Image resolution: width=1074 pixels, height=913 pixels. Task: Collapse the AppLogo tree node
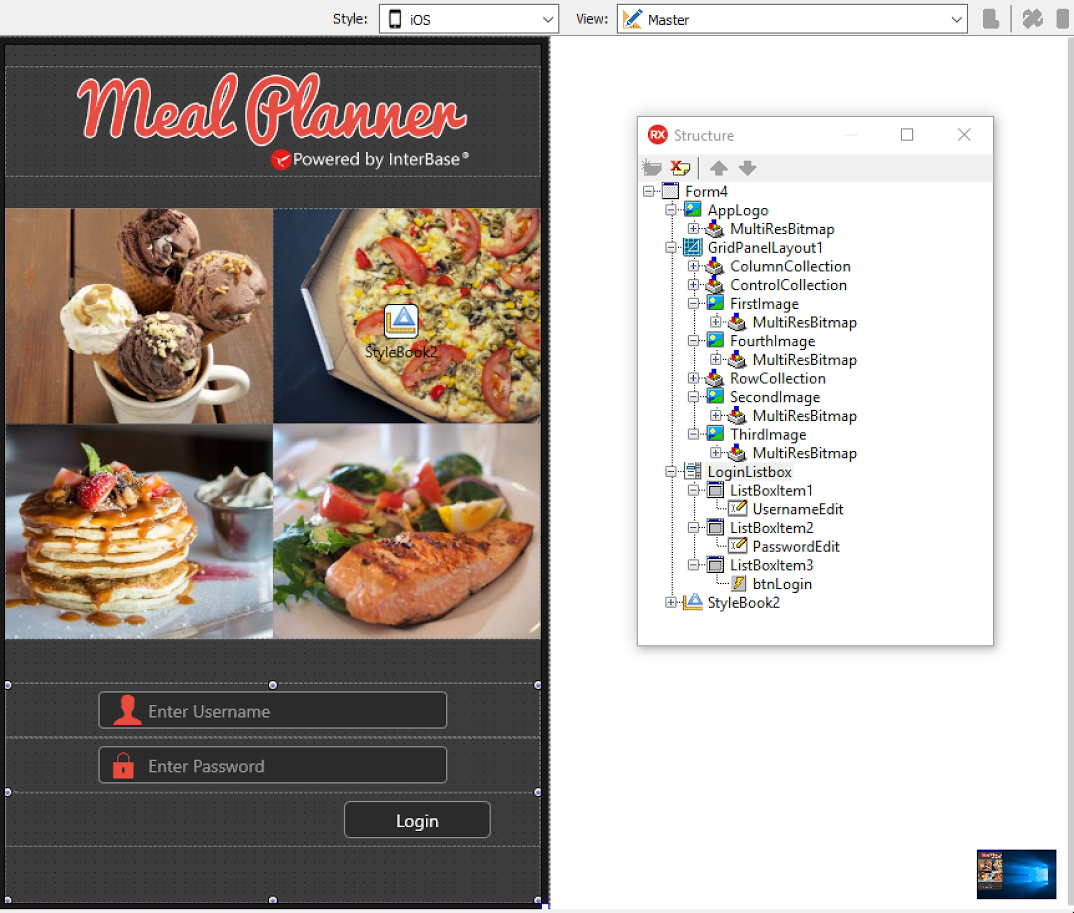click(671, 210)
